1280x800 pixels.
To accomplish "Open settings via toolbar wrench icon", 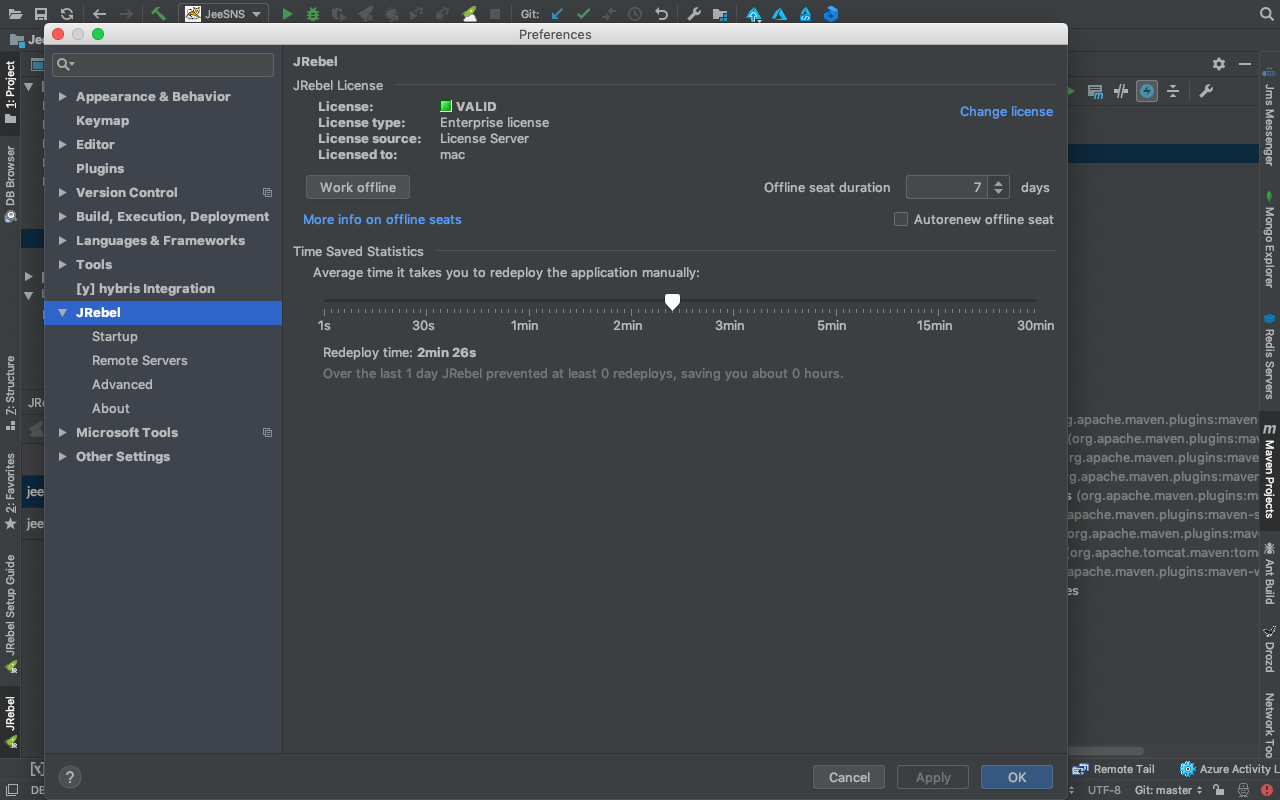I will (x=694, y=14).
